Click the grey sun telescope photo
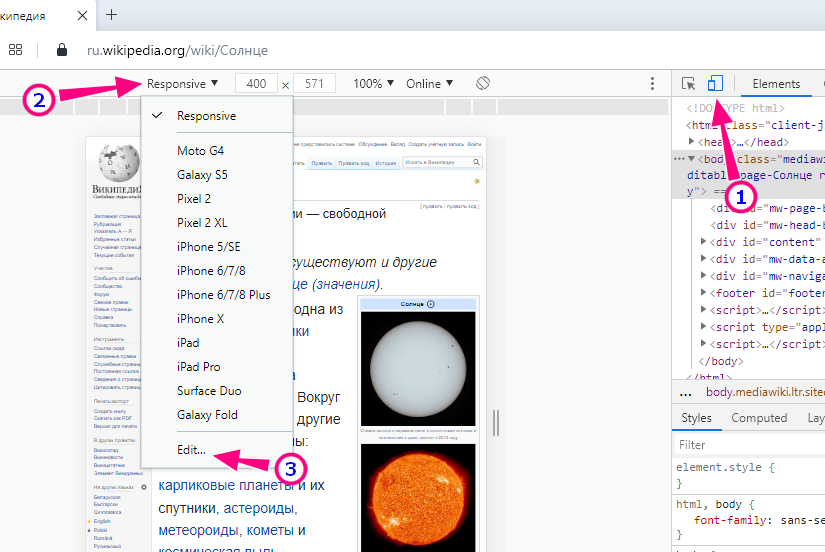Screen dimensions: 825x552 pyautogui.click(x=418, y=368)
